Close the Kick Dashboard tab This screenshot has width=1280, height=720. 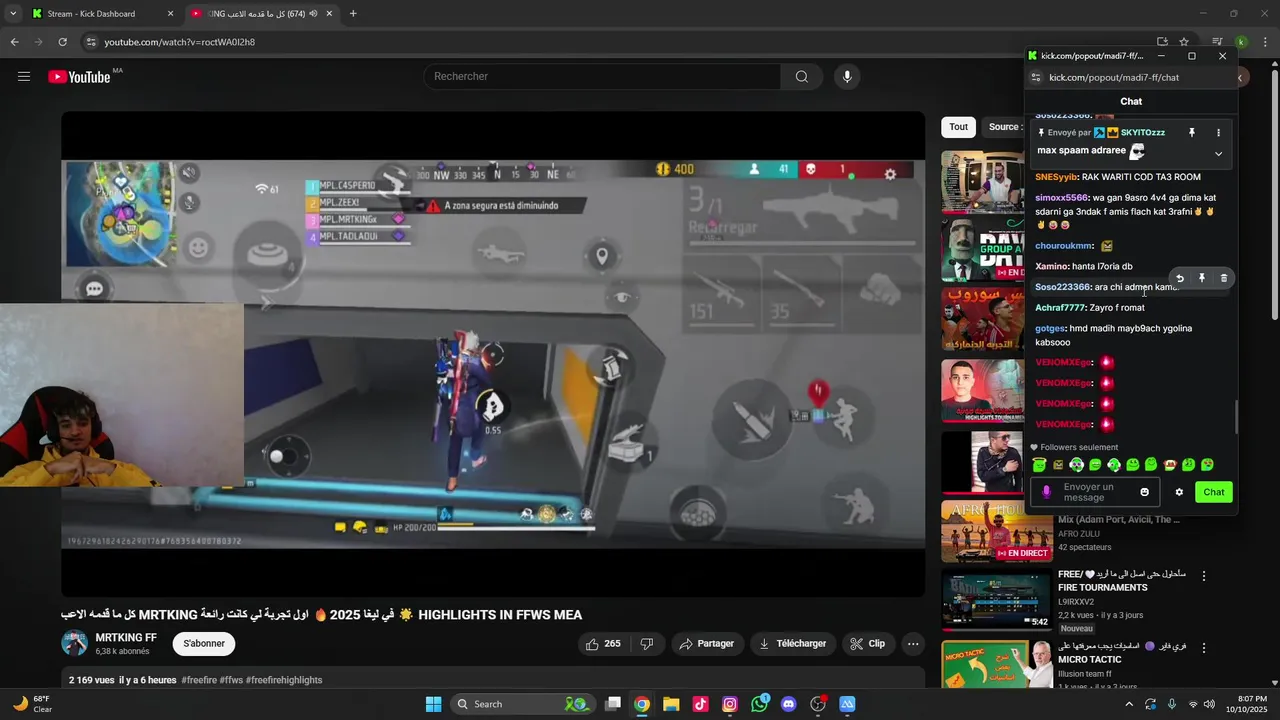pyautogui.click(x=170, y=14)
